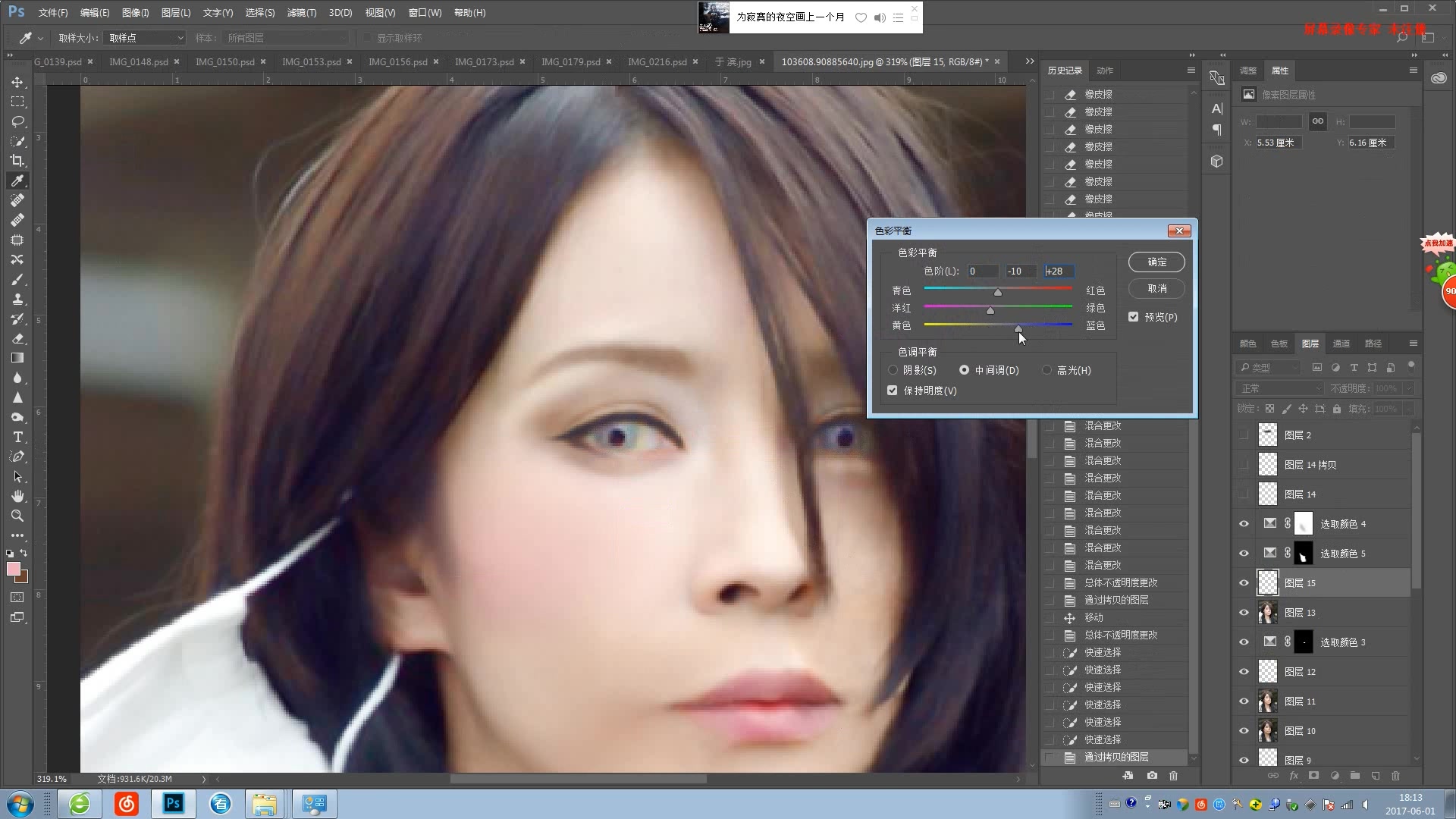Screen dimensions: 1456x819
Task: Toggle Preserve Luminosity checkbox
Action: [893, 391]
